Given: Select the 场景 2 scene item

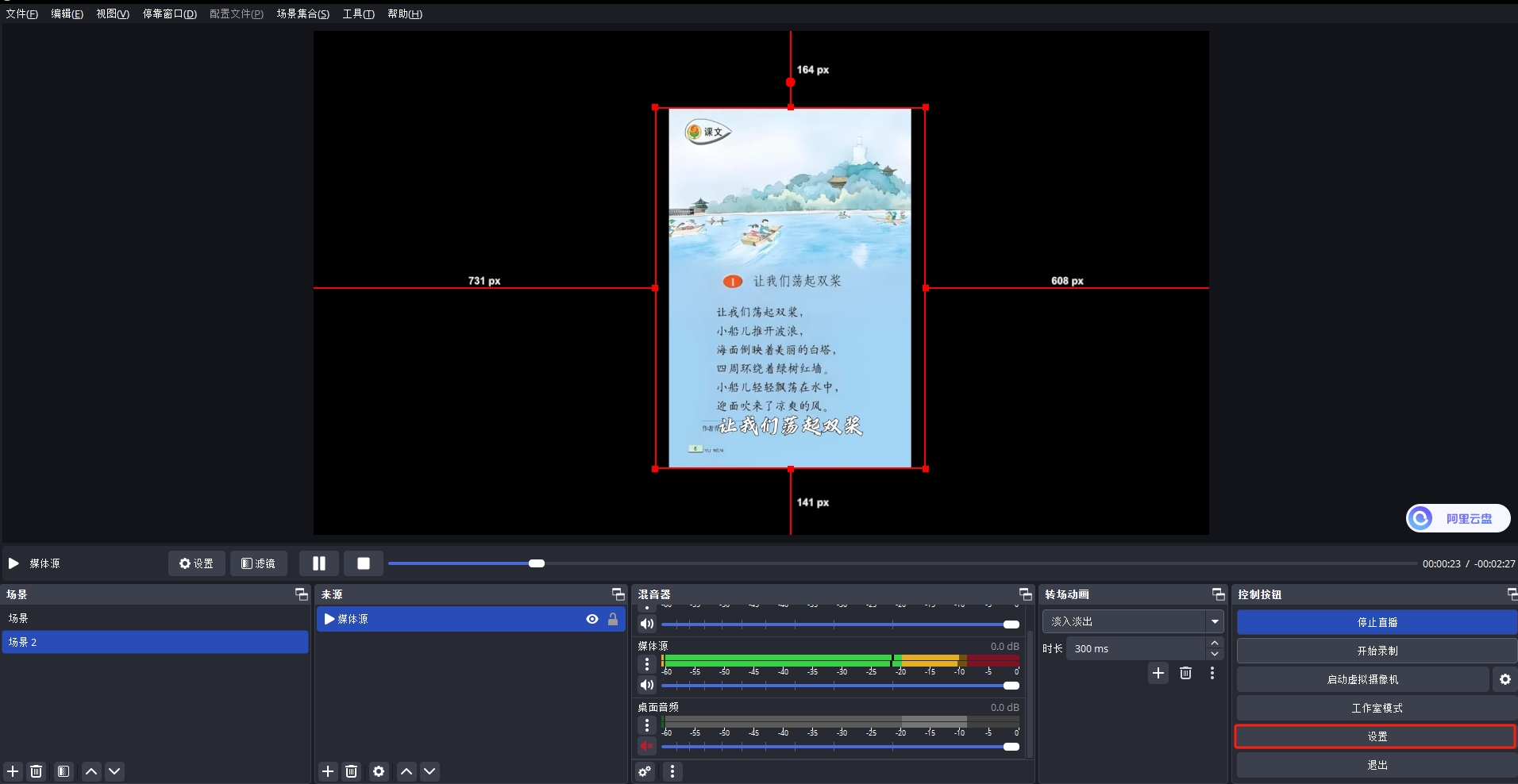Looking at the screenshot, I should point(155,642).
